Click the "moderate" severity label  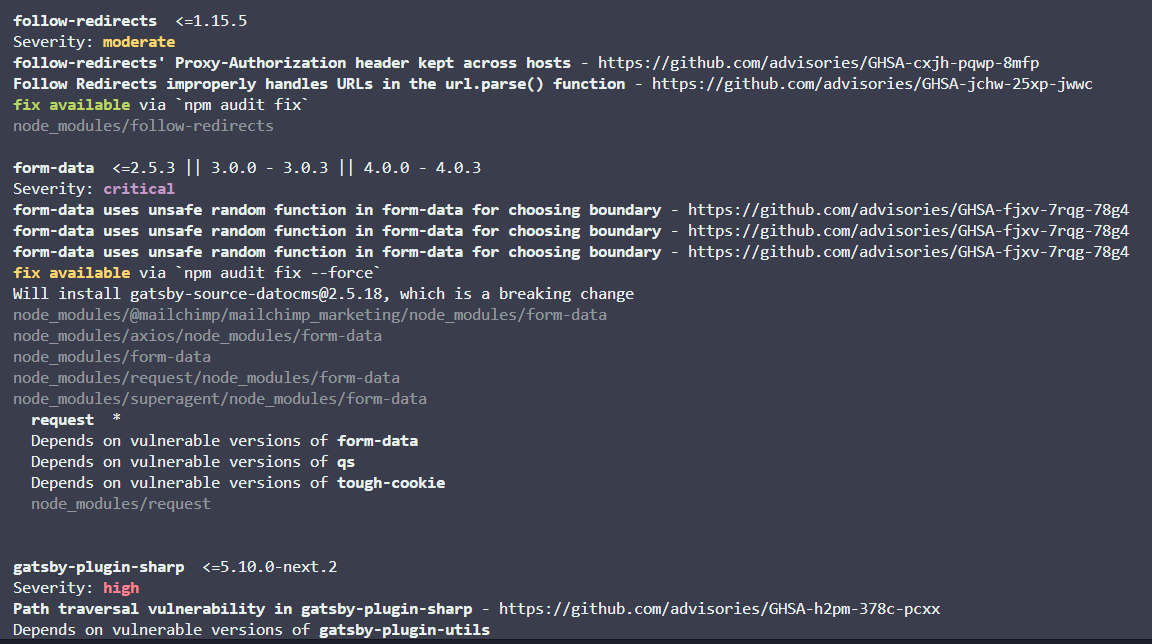pos(138,42)
